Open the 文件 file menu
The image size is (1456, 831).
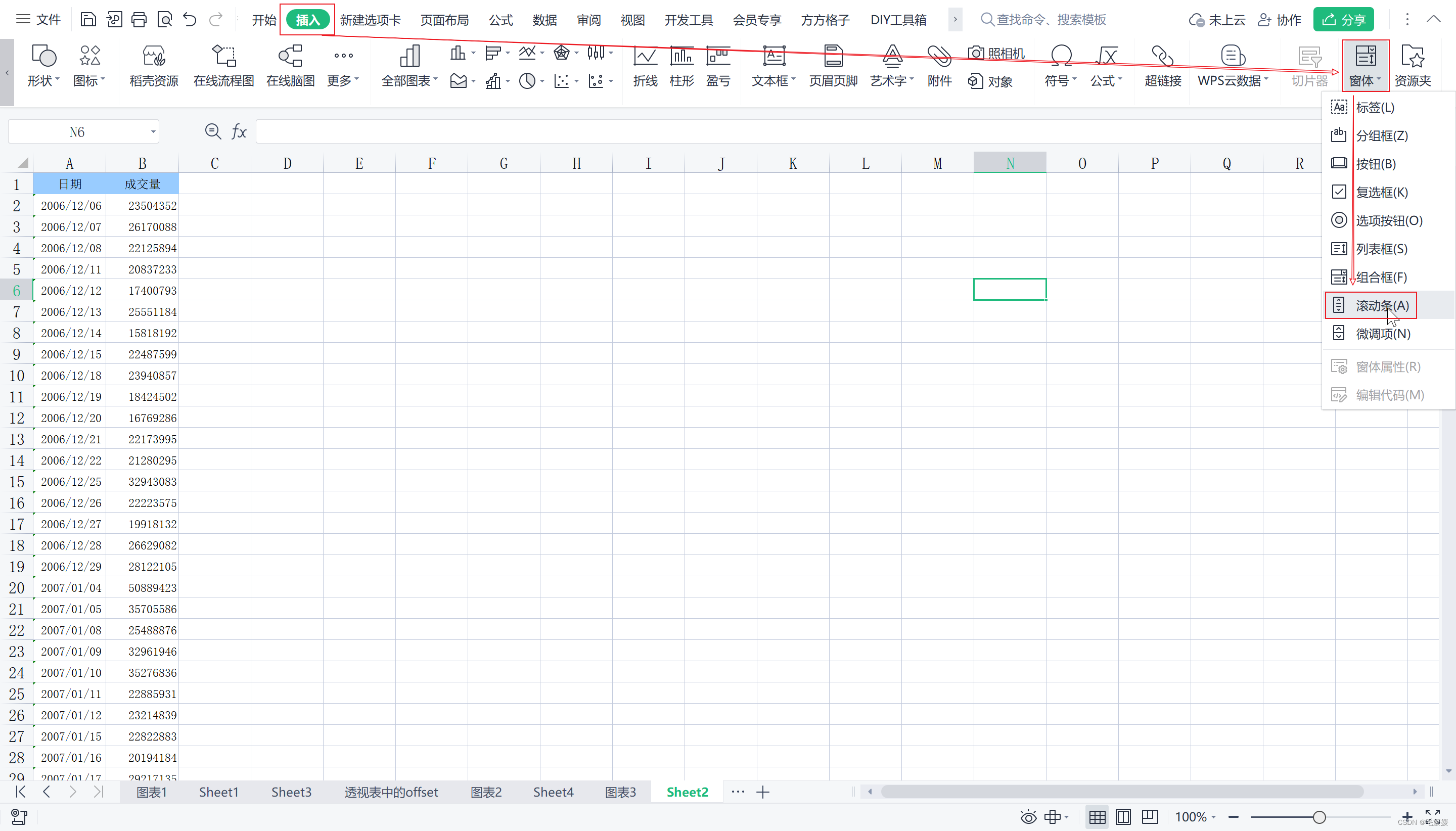click(x=38, y=19)
